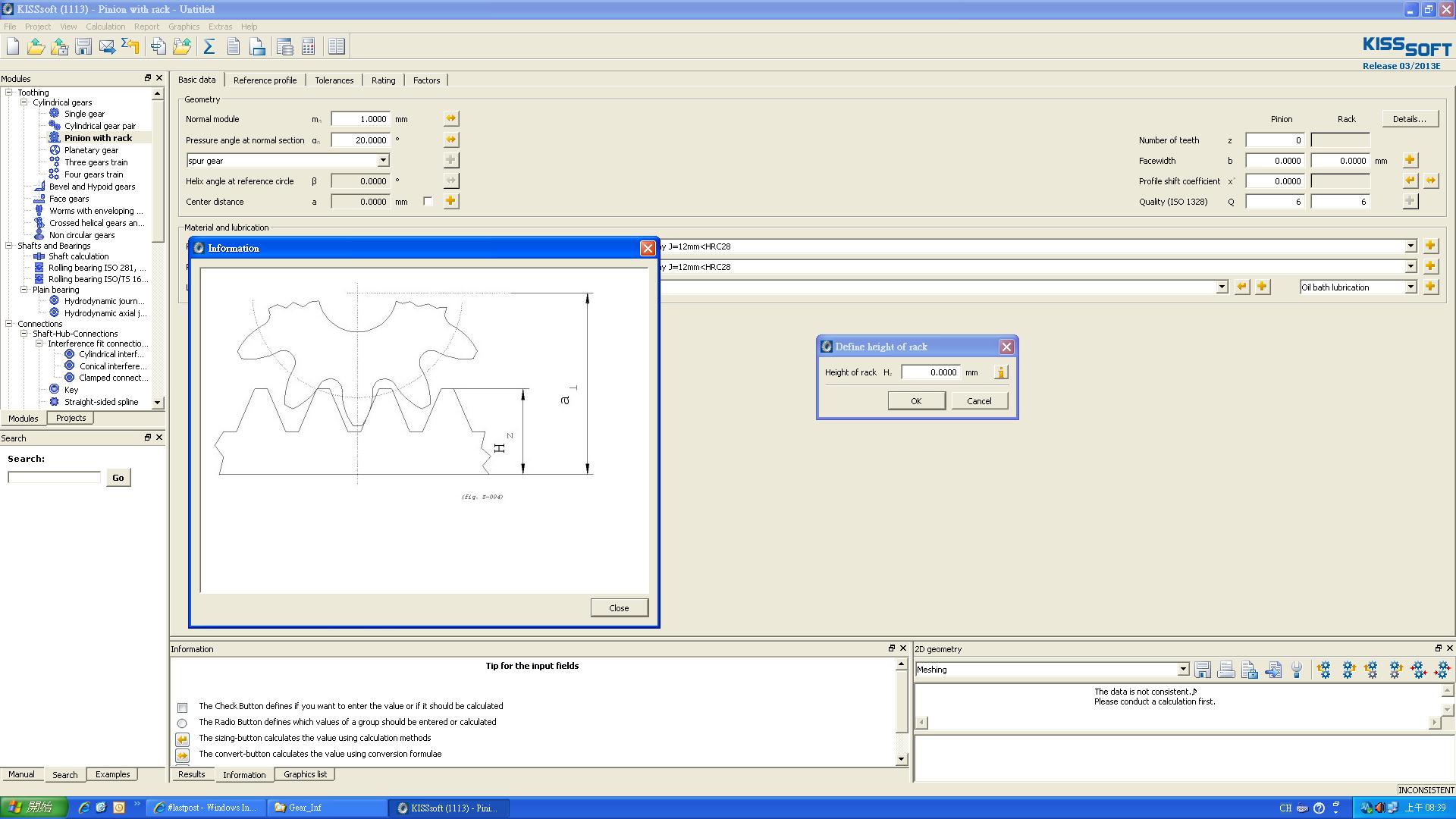Switch to the Reference profile tab
The image size is (1456, 819).
click(265, 80)
